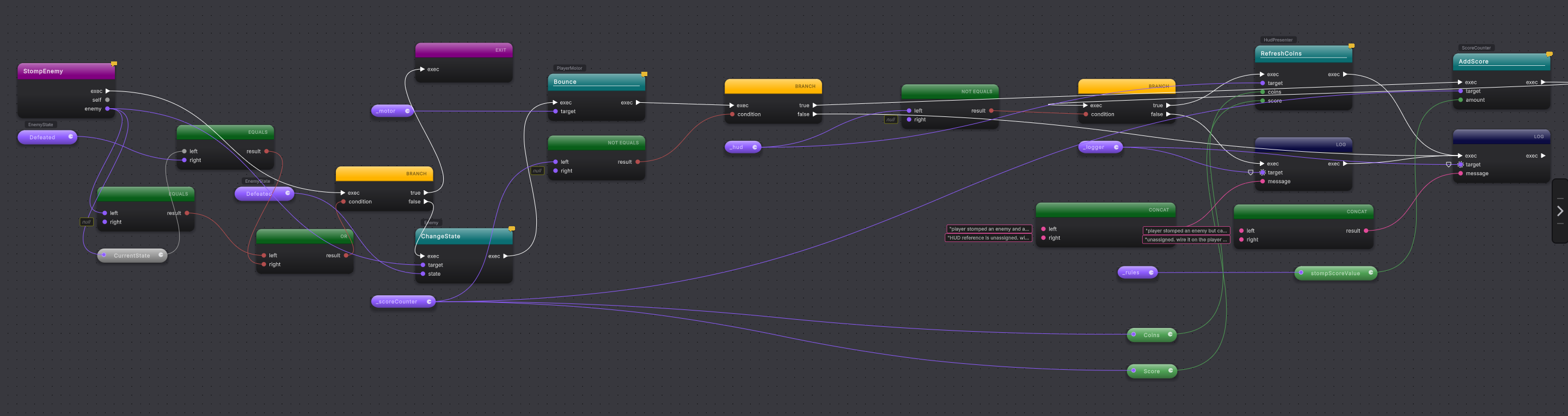1568x416 pixels.
Task: Click the output connector on _motor pill
Action: point(407,111)
